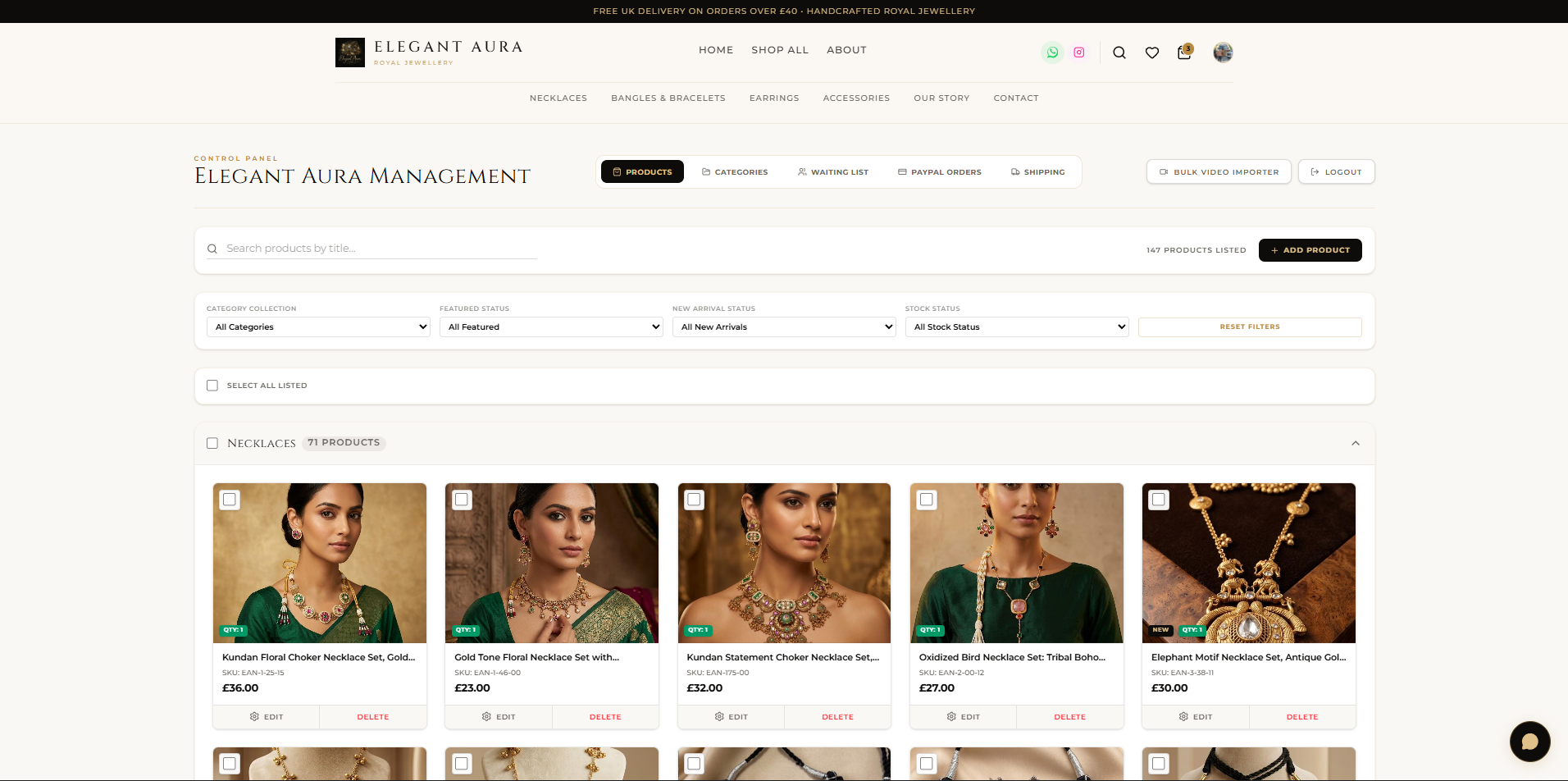This screenshot has width=1568, height=781.
Task: Click the Gold Tone Floral Necklace title
Action: 536,657
